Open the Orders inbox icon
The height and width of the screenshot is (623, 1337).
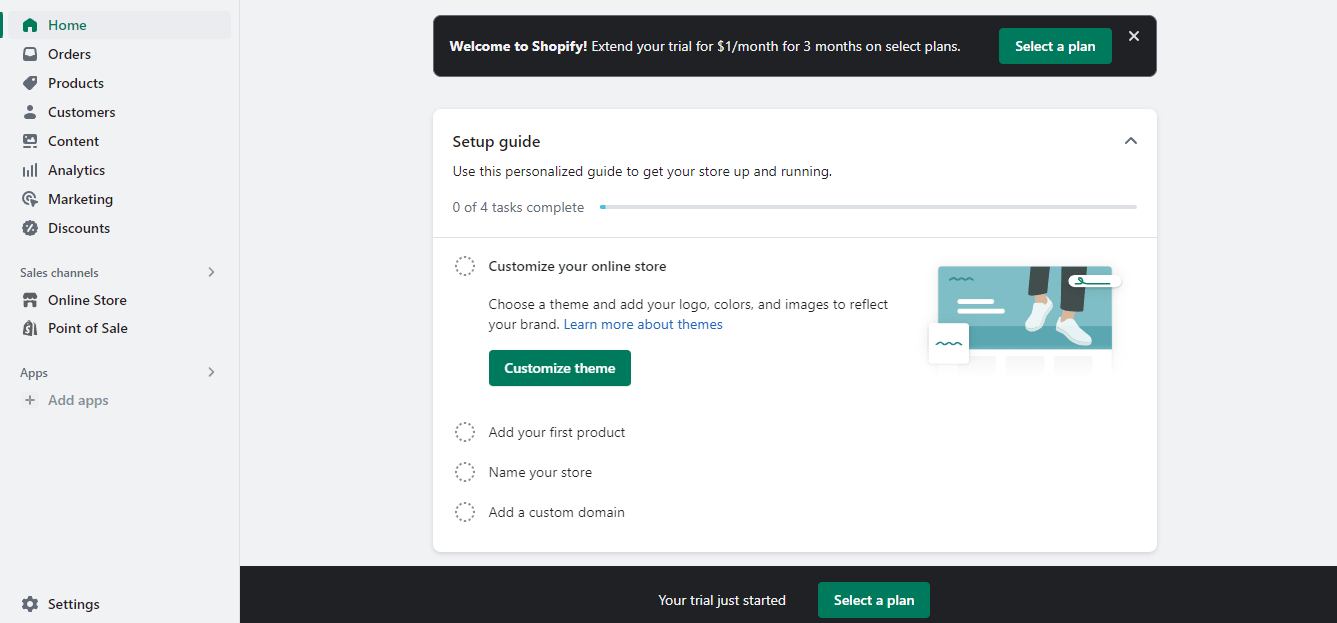pyautogui.click(x=30, y=54)
